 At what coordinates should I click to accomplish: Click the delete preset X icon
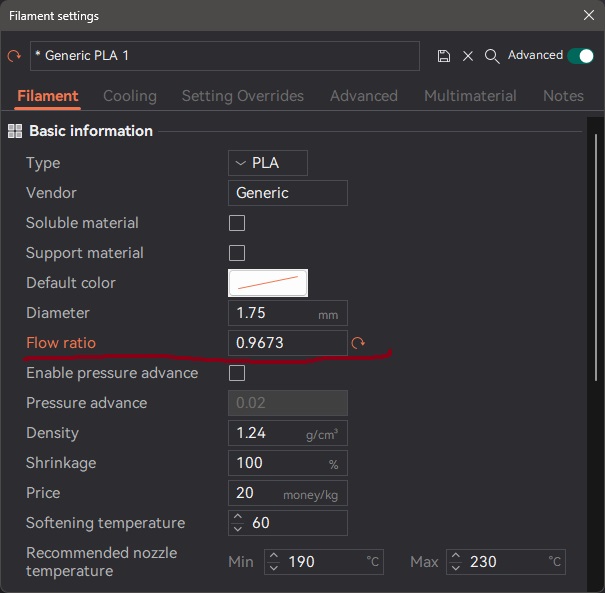point(468,56)
